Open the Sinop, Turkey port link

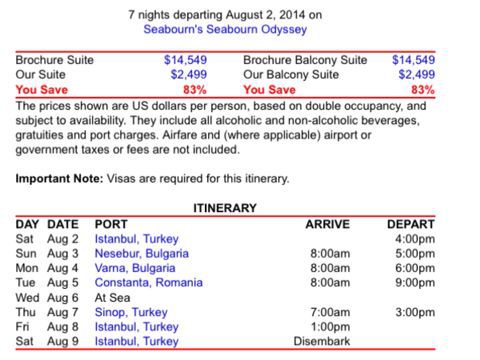pos(131,312)
